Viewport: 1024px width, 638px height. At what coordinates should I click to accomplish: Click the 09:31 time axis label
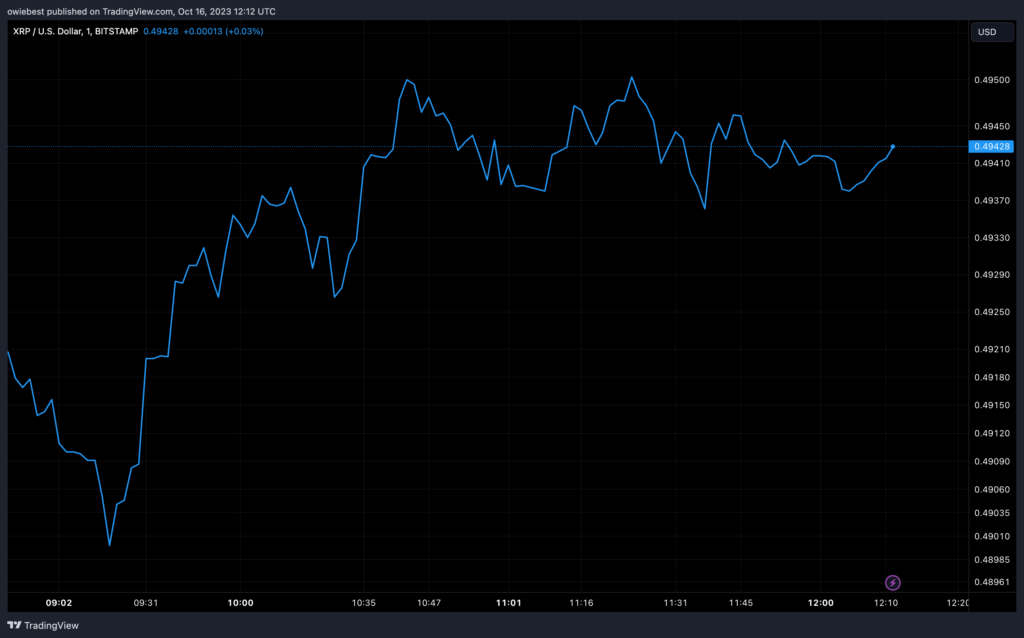pos(146,603)
